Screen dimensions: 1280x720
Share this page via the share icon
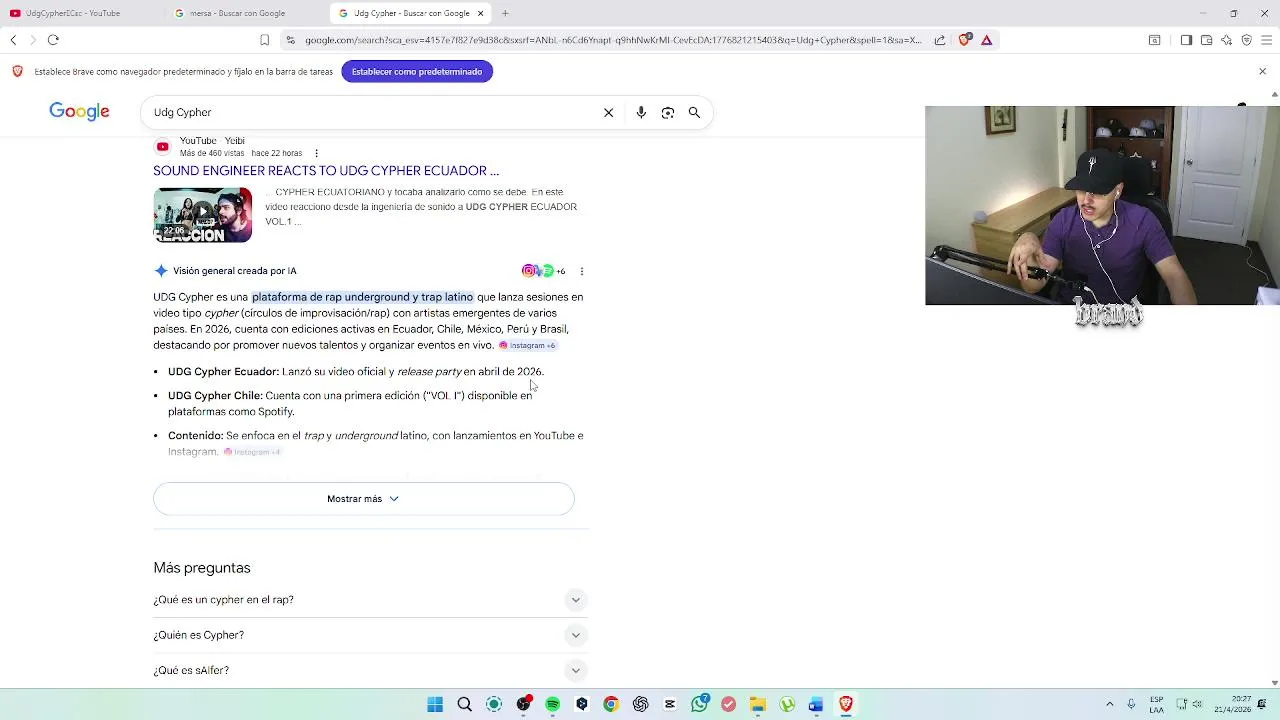pyautogui.click(x=940, y=40)
